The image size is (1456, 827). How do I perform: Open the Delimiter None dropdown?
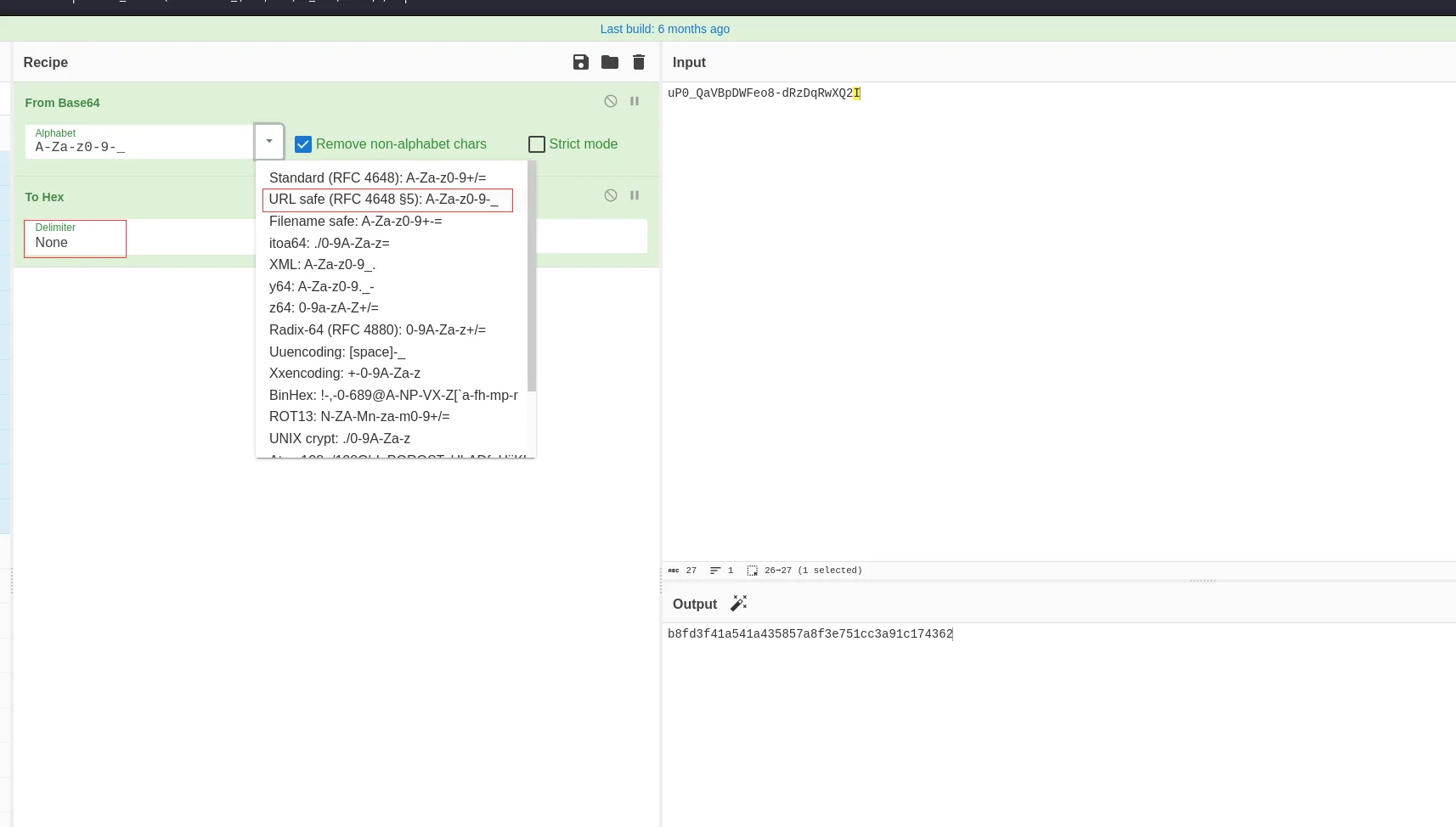pyautogui.click(x=76, y=238)
